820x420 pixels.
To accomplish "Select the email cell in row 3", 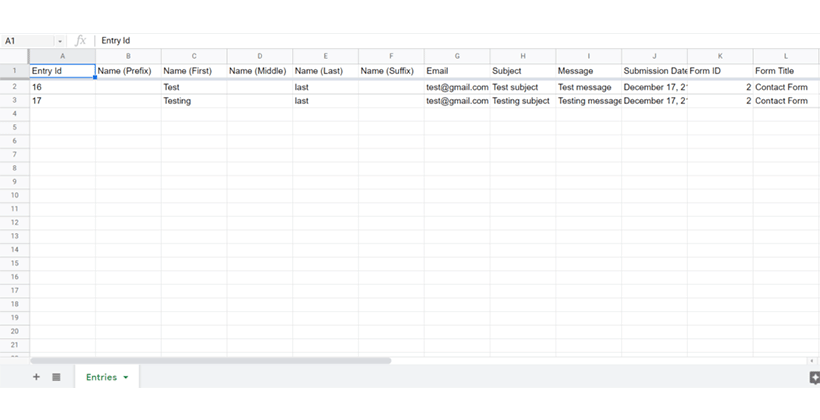I will pos(457,101).
